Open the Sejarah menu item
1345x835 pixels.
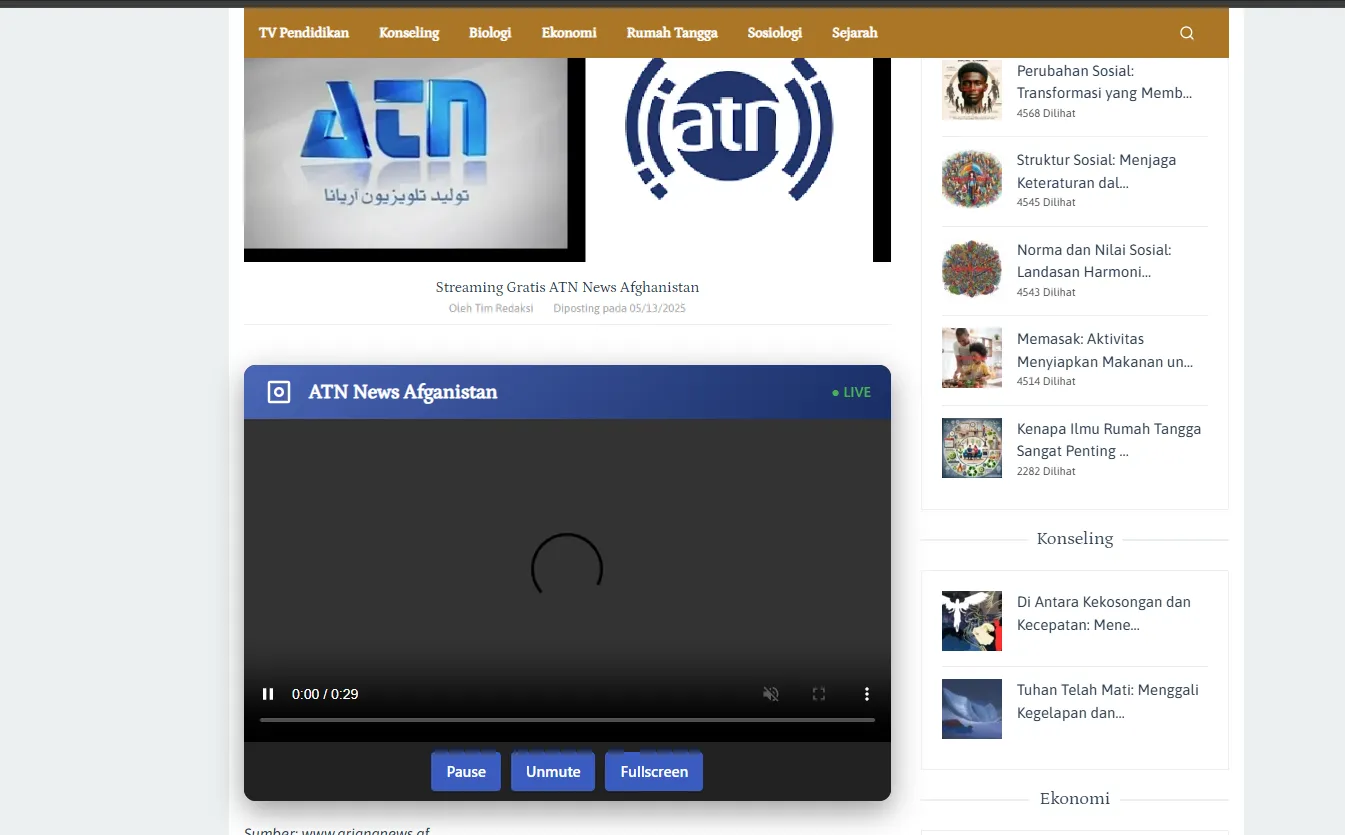[x=855, y=33]
